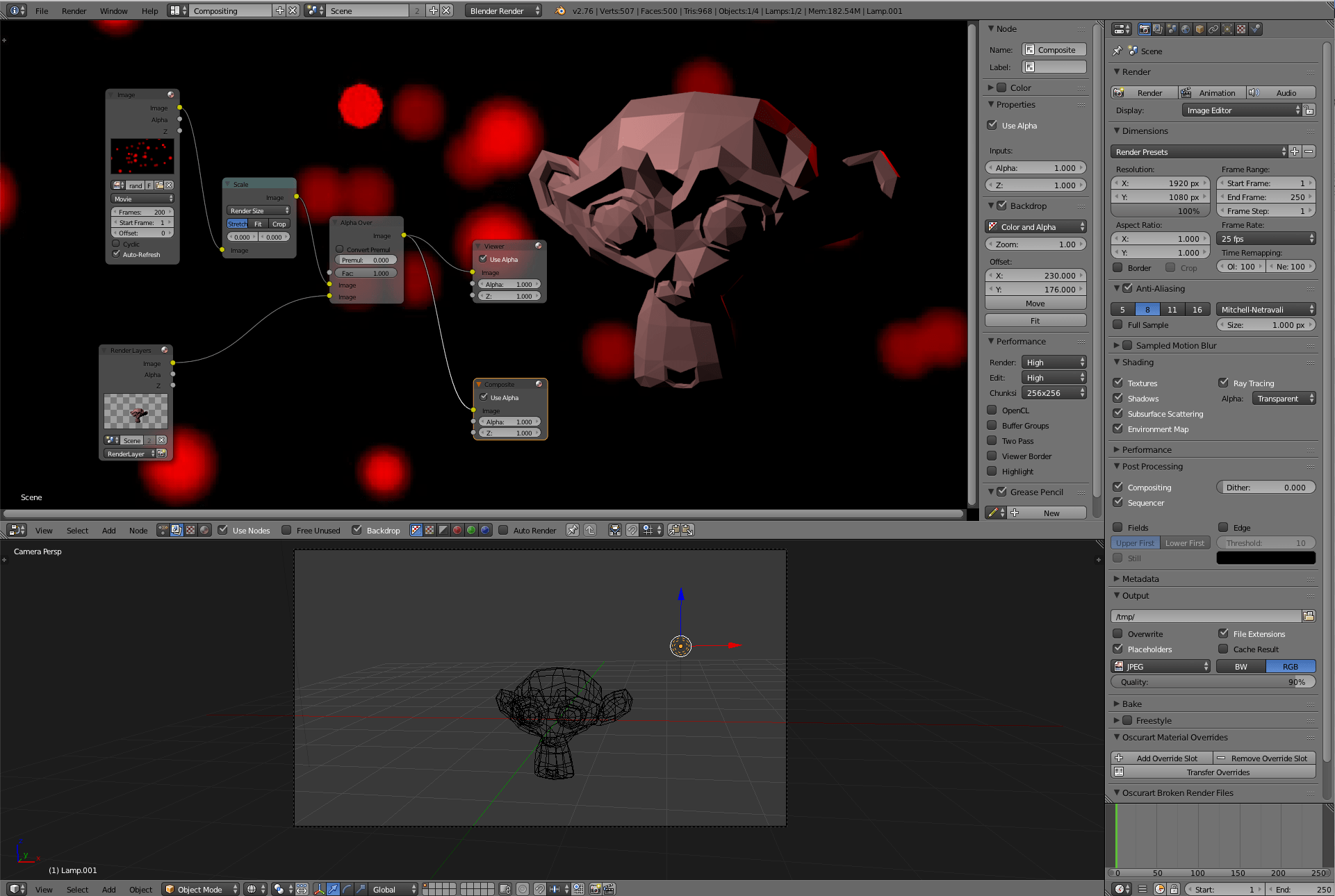The width and height of the screenshot is (1335, 896).
Task: Click the Transfer Overrides button
Action: pos(1218,772)
